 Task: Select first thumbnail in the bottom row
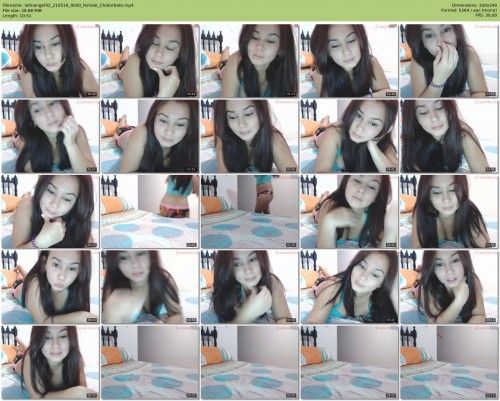50,362
